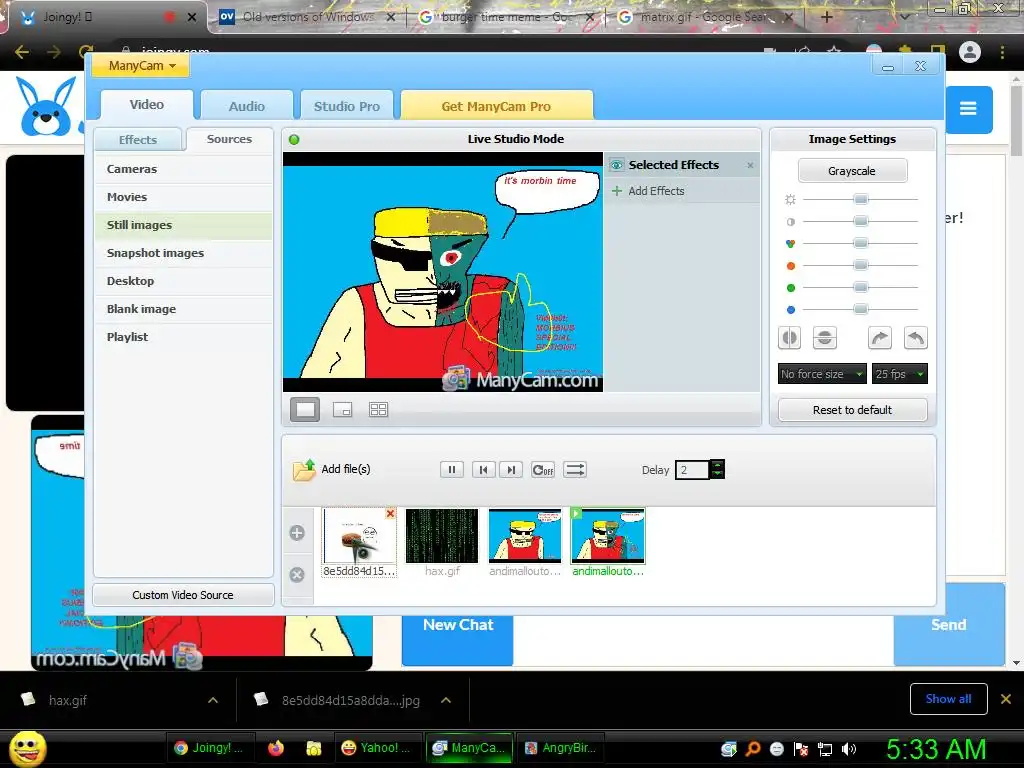
Task: Flip image horizontally icon
Action: tap(790, 338)
